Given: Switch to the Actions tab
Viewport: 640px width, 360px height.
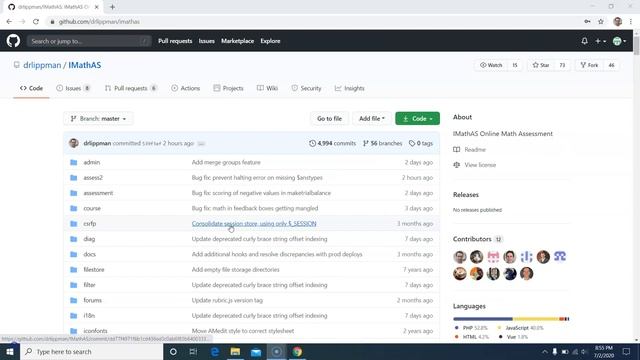Looking at the screenshot, I should (186, 88).
